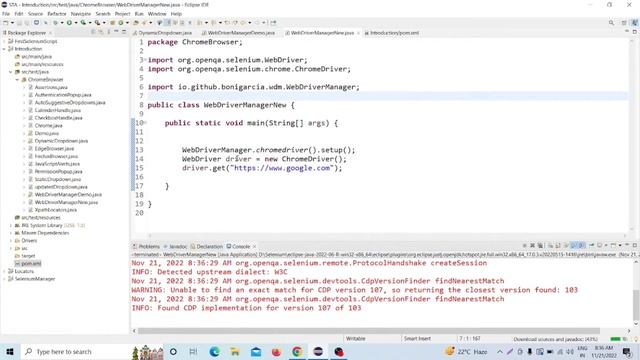Expand JRE System Library node

click(x=11, y=225)
